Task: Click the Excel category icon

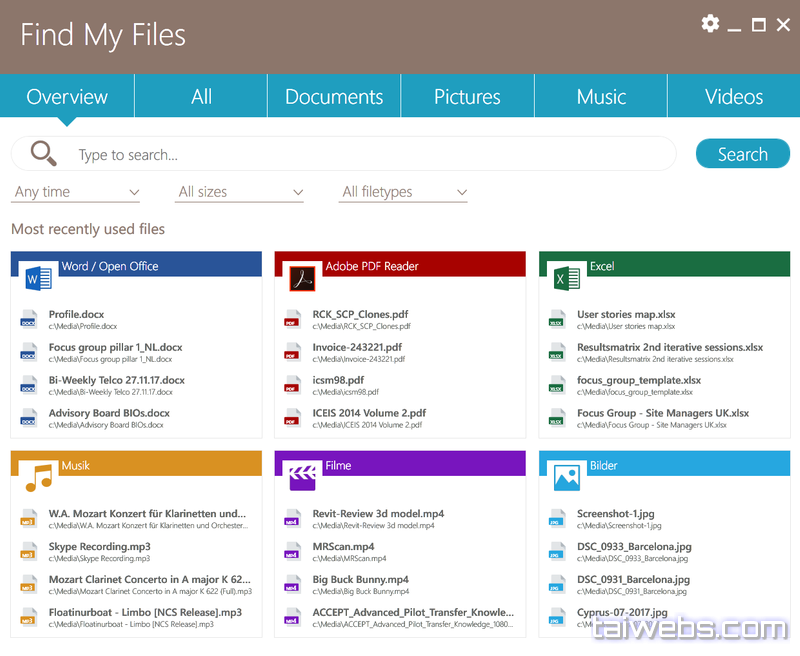Action: [x=566, y=278]
